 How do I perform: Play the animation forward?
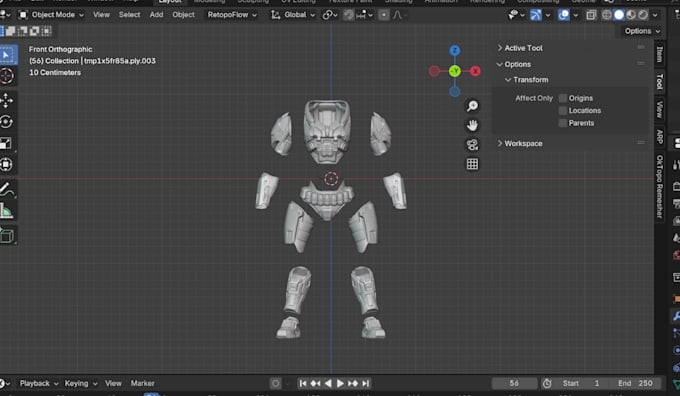[x=340, y=383]
